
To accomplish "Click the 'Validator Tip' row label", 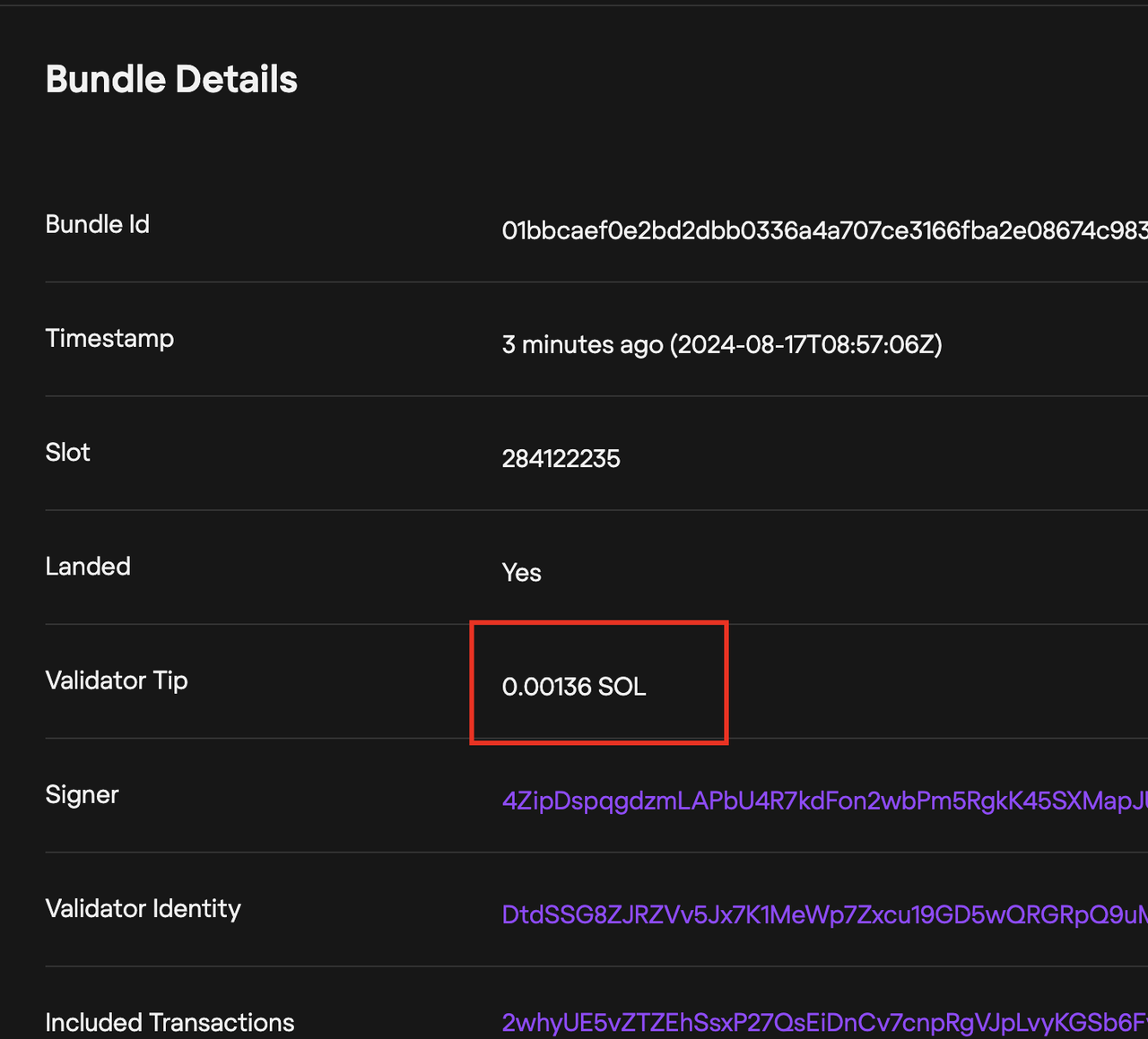I will [117, 680].
